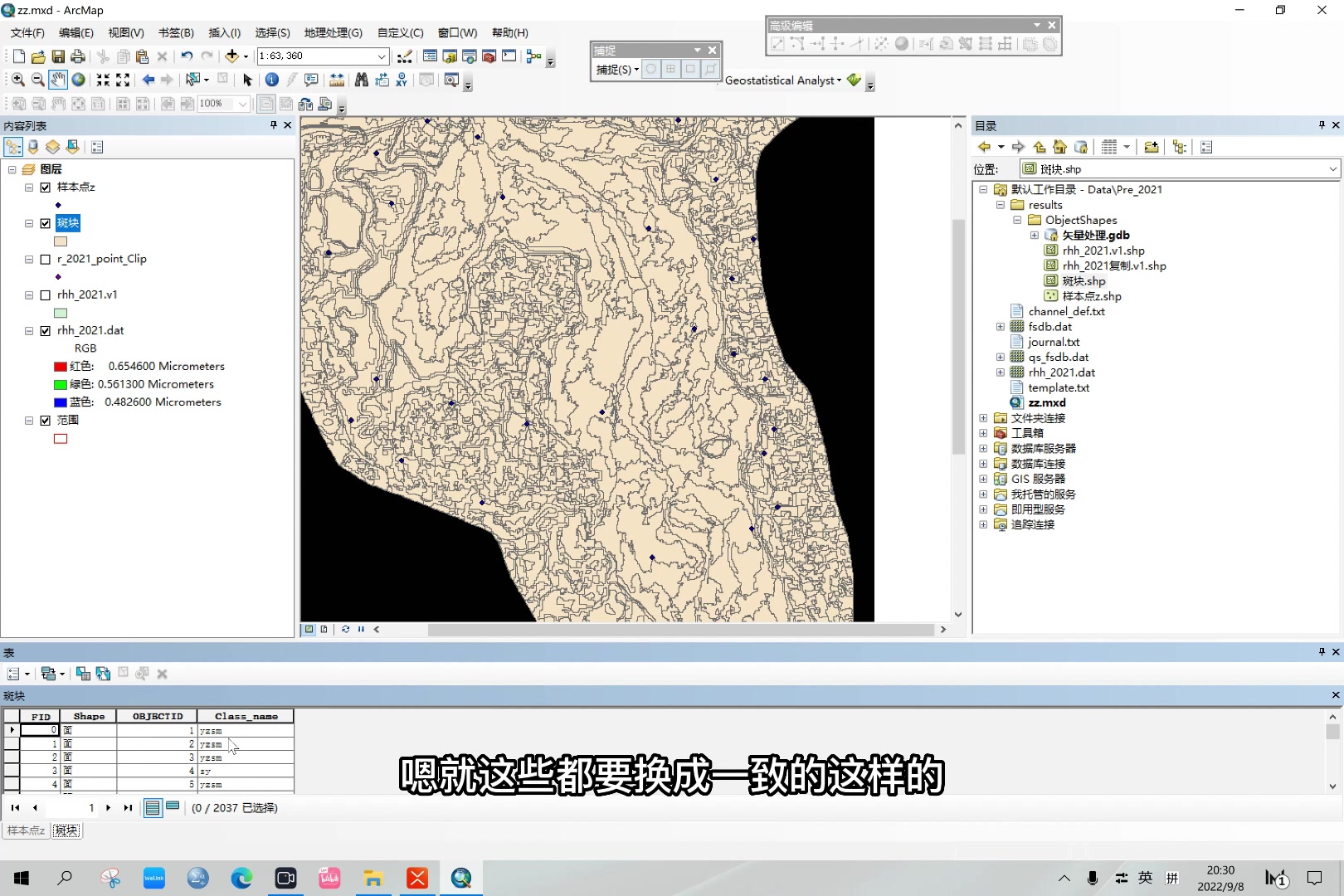Select the Measure ruler tool
This screenshot has width=1344, height=896.
coord(337,80)
